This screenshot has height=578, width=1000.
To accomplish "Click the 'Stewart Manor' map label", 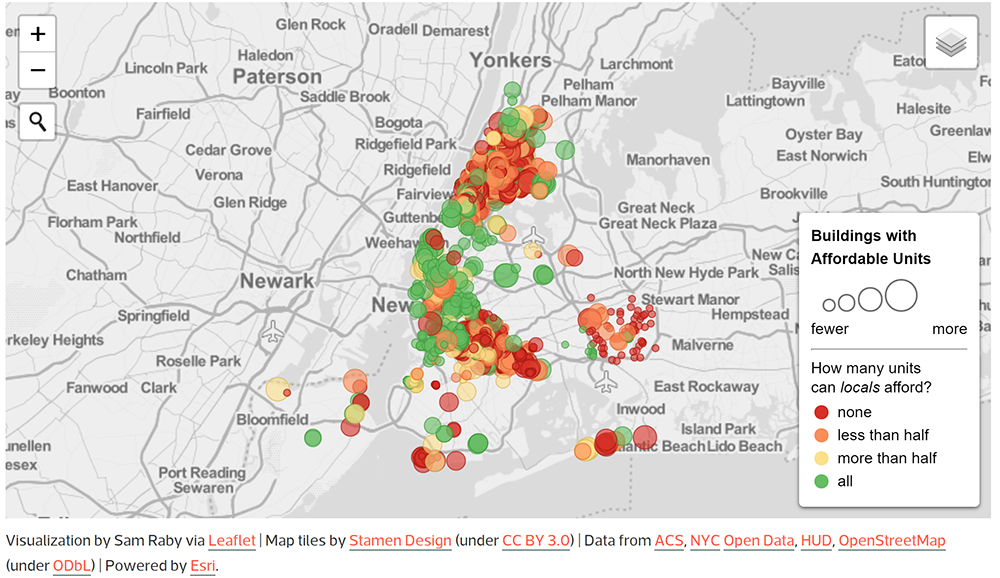I will (x=690, y=299).
